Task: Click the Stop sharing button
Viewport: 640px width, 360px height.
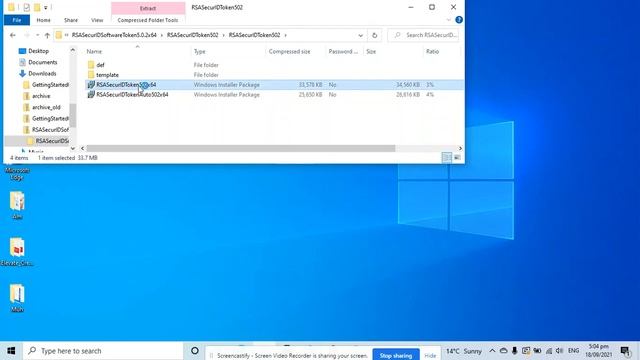Action: [396, 355]
